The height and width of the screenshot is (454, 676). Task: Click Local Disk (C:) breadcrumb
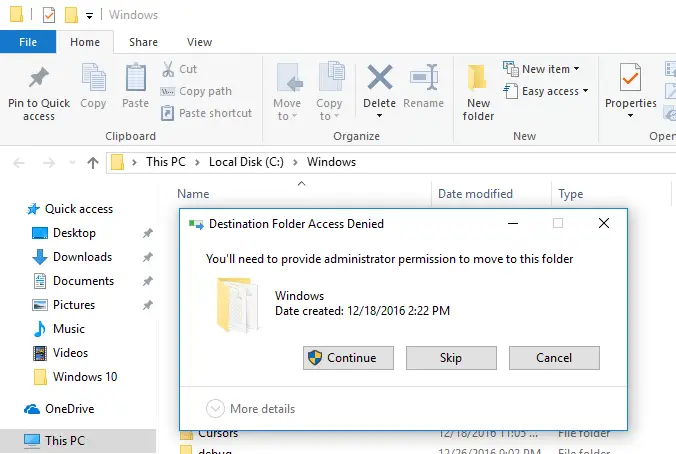246,162
